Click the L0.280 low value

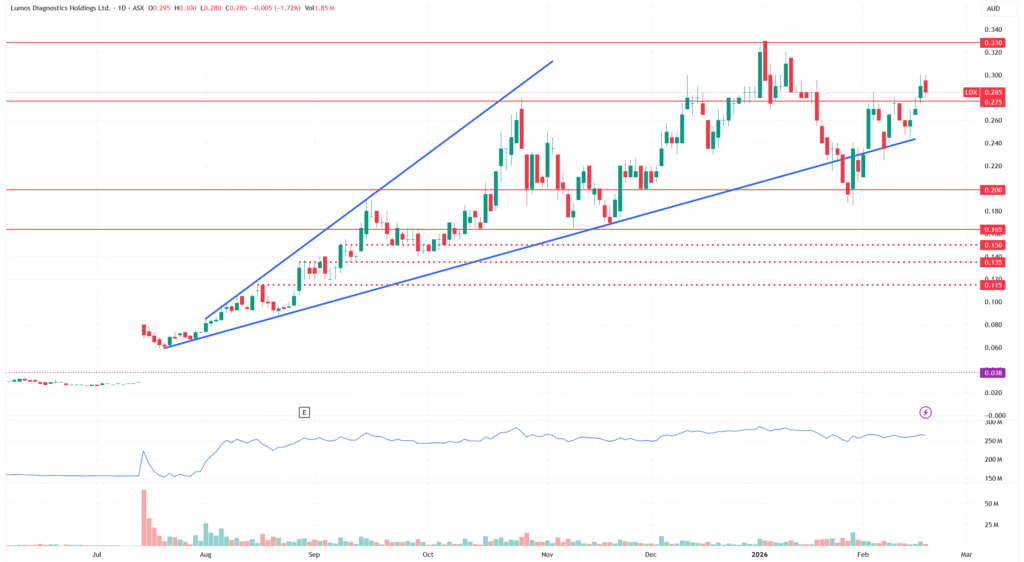tap(210, 8)
